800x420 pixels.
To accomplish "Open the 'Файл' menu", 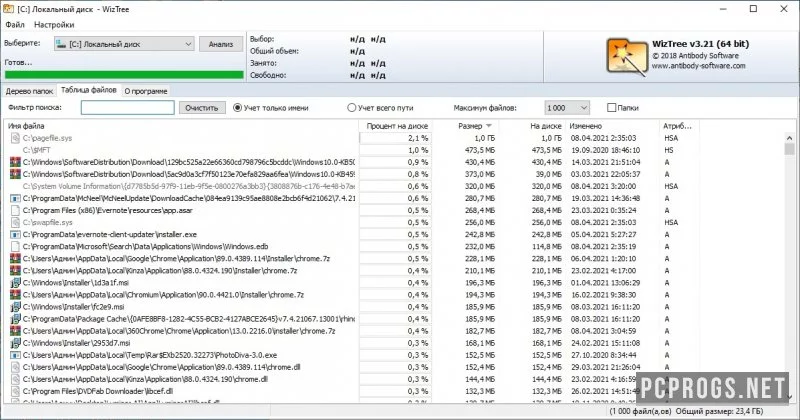I will (x=15, y=24).
